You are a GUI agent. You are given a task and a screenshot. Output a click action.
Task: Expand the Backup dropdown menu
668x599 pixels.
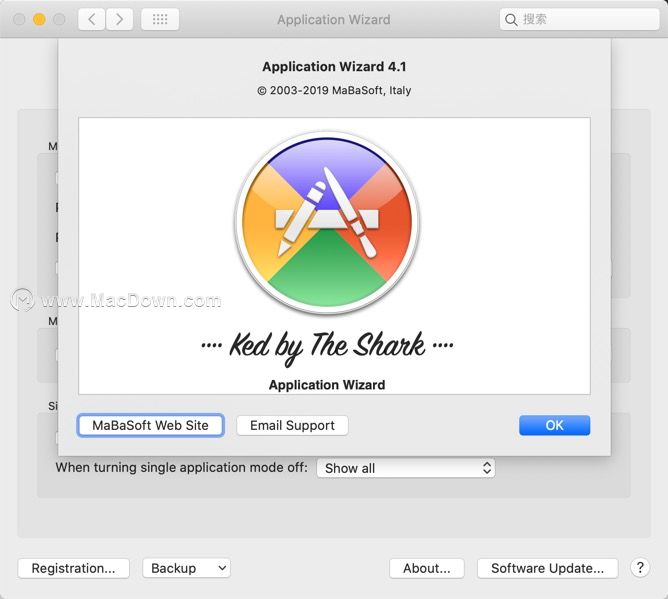click(187, 568)
